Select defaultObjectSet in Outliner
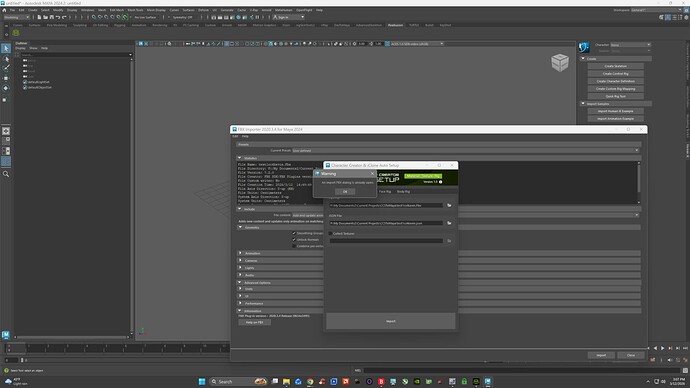The width and height of the screenshot is (690, 388). tap(40, 87)
